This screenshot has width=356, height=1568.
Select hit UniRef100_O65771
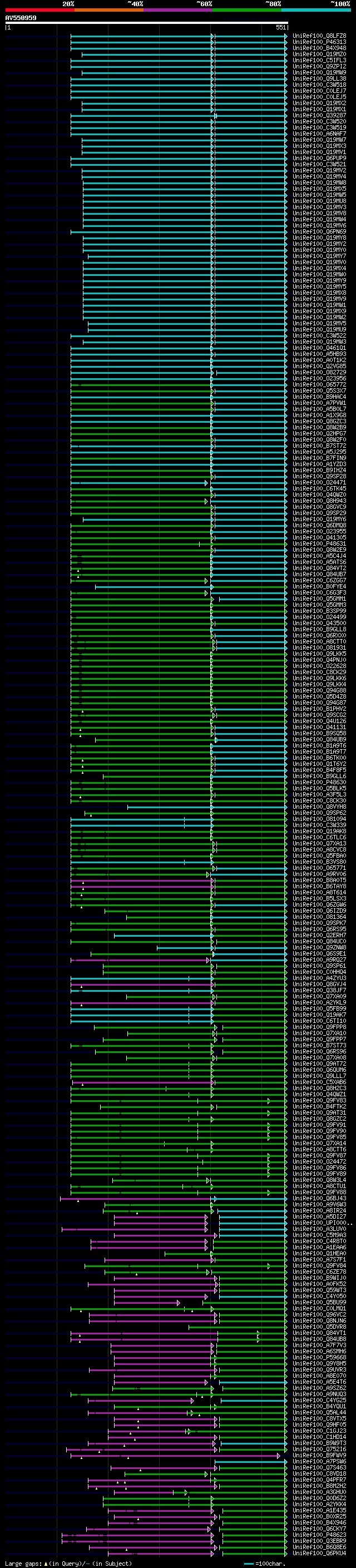[x=319, y=869]
